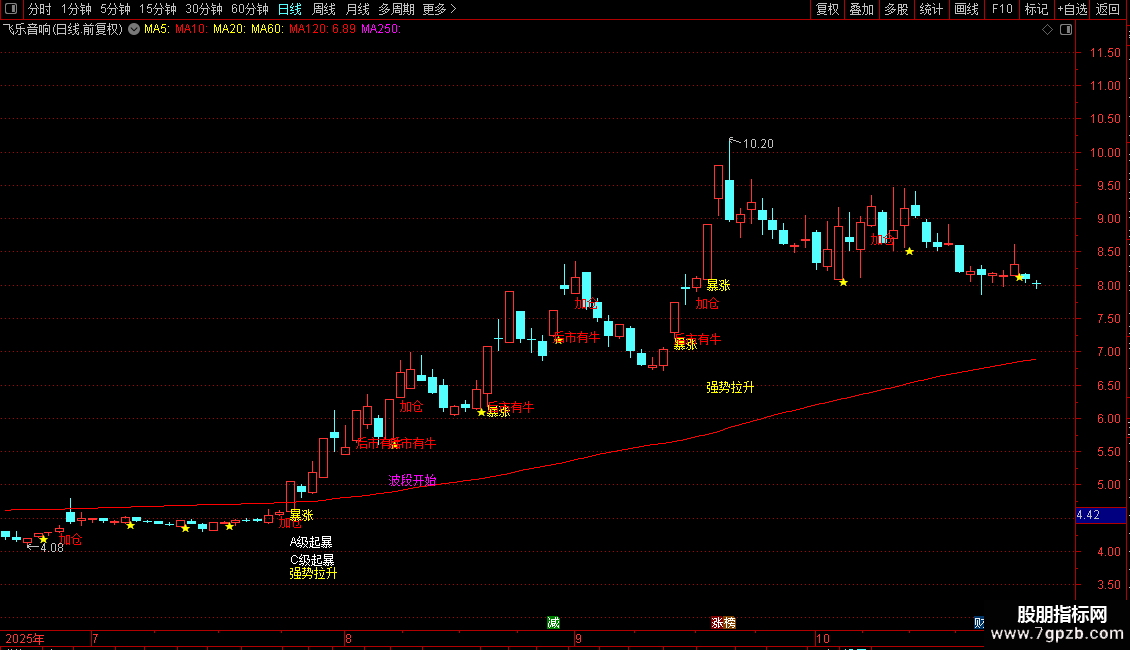1130x650 pixels.
Task: Click the 2025年 date axis label
Action: pyautogui.click(x=25, y=639)
